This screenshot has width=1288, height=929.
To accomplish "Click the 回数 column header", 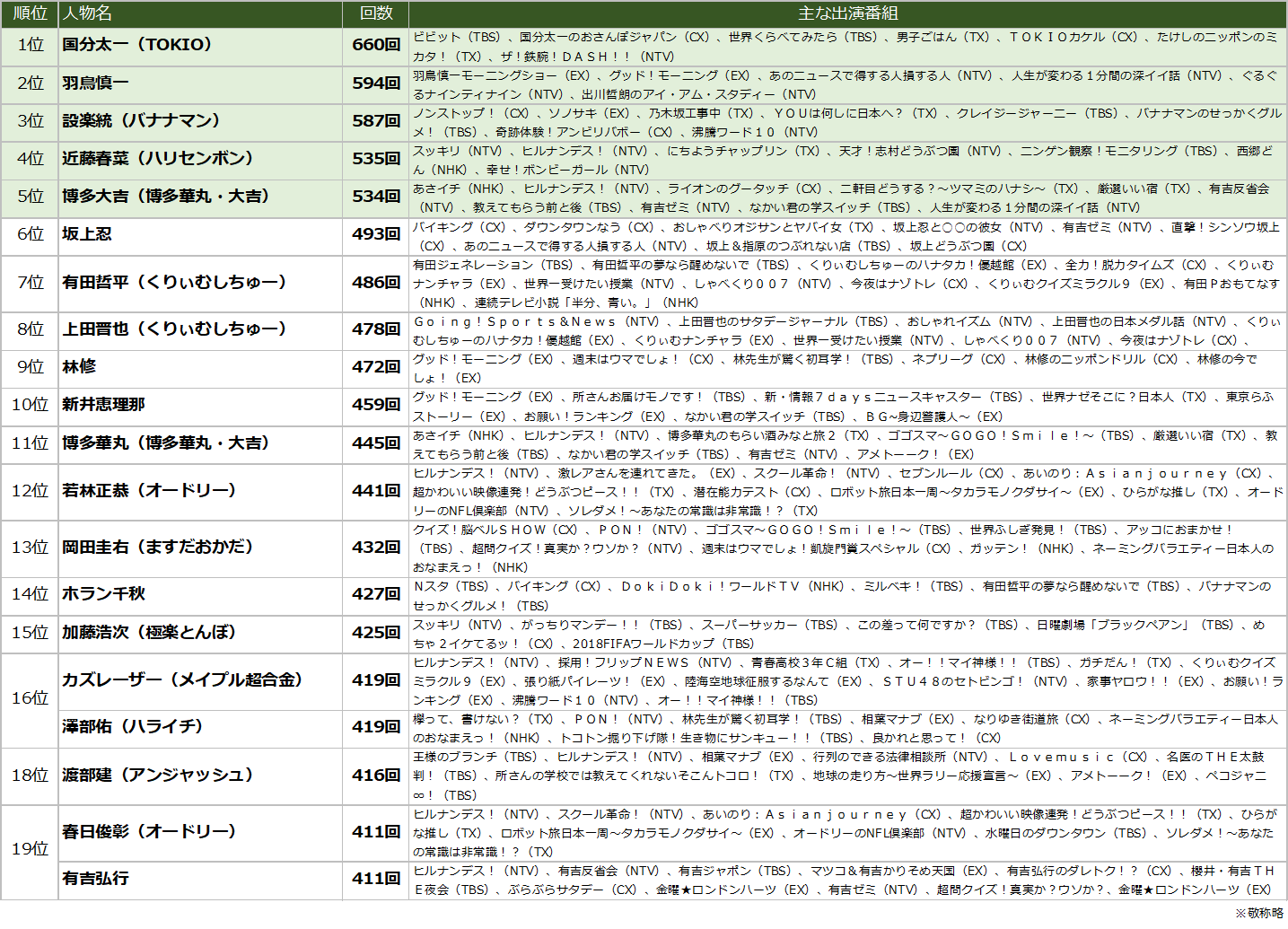I will (375, 13).
